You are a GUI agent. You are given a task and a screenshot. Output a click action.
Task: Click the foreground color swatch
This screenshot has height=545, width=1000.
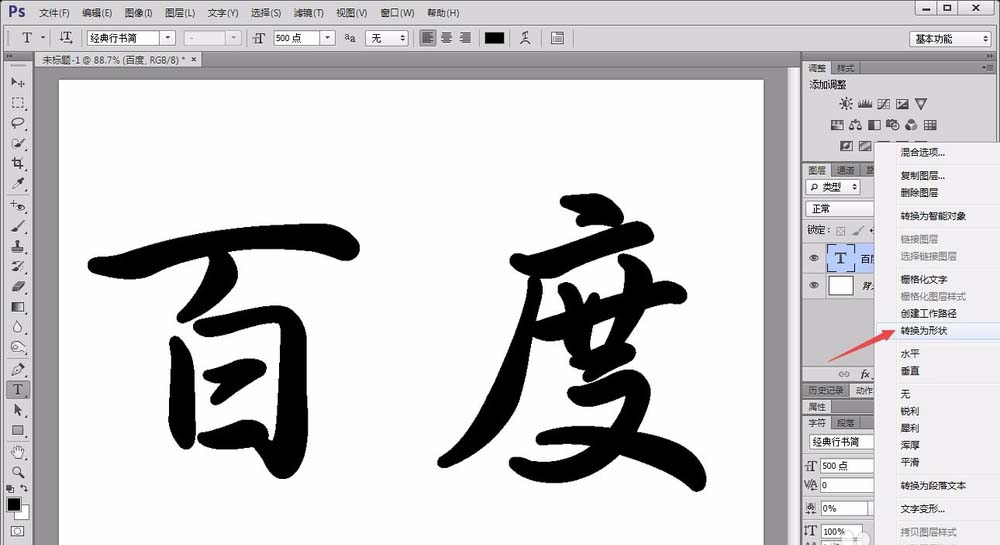pyautogui.click(x=14, y=505)
